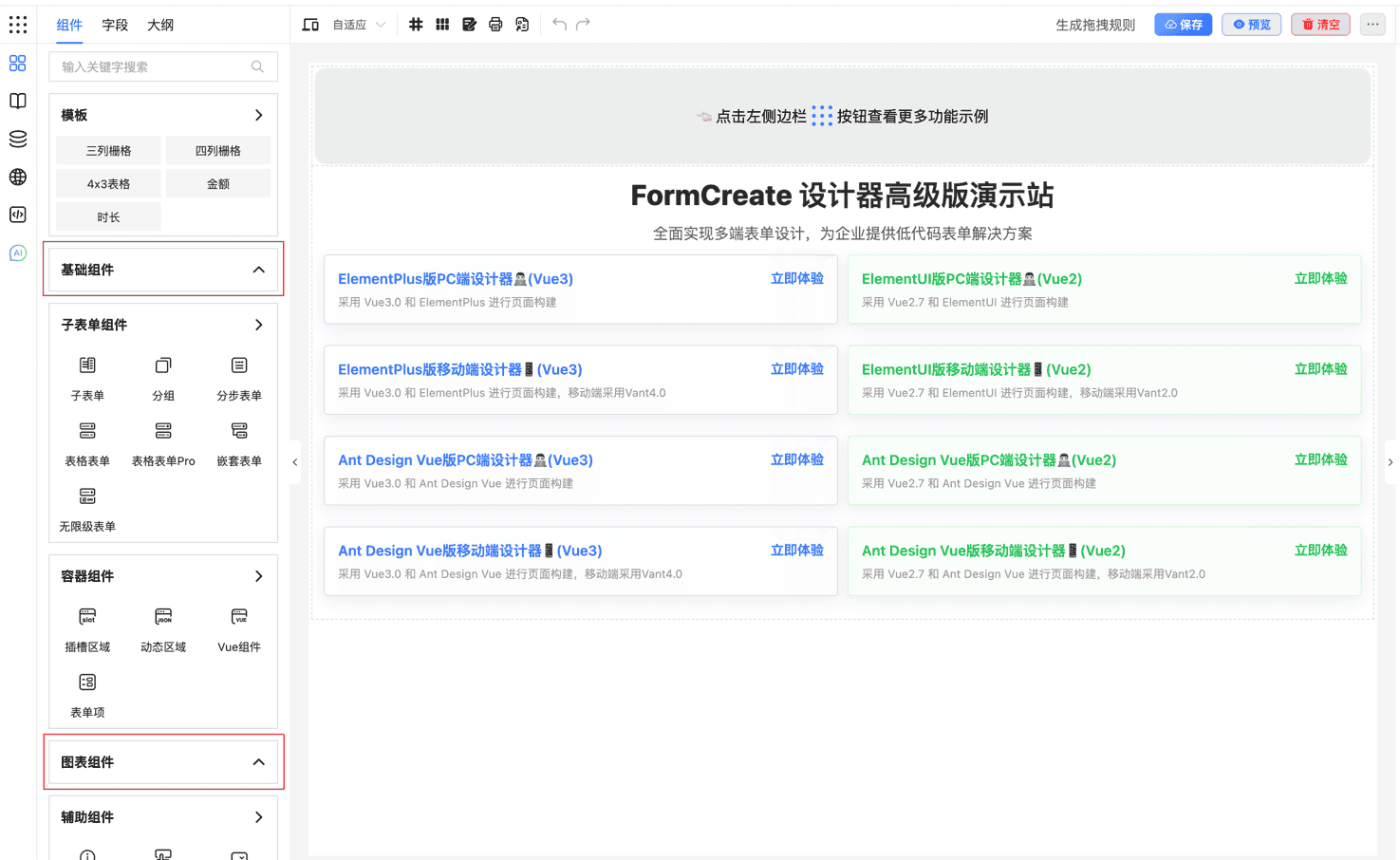Click the device preview icon beside 自适应

(x=310, y=25)
